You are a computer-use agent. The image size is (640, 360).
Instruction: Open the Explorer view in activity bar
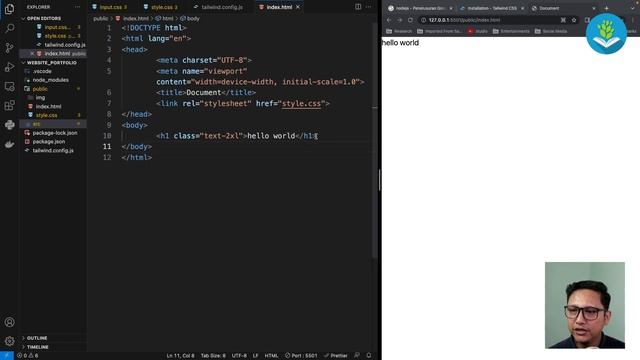pyautogui.click(x=9, y=9)
